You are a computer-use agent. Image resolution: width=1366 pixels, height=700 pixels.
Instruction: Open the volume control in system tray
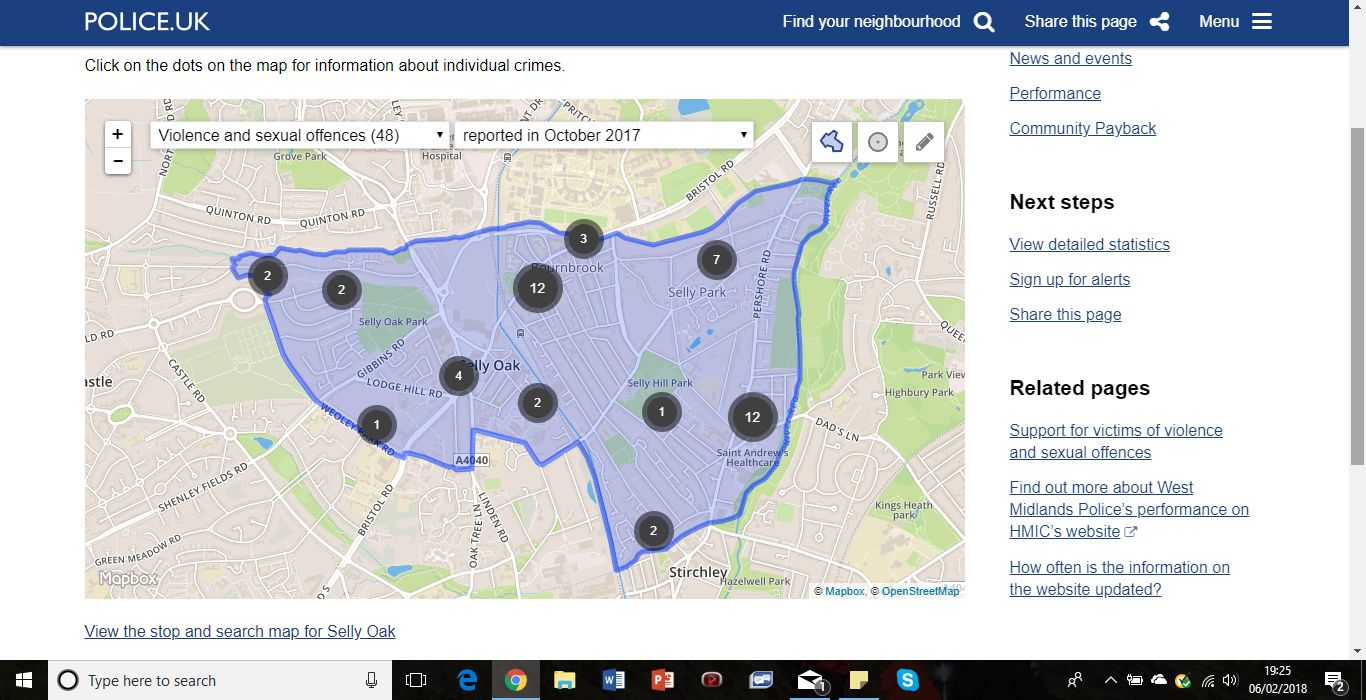[1230, 681]
